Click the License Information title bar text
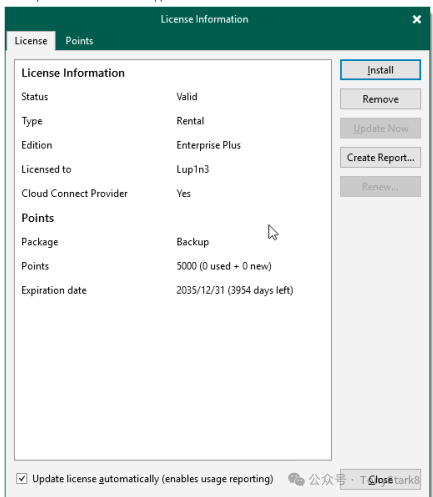This screenshot has height=497, width=433. pyautogui.click(x=204, y=19)
